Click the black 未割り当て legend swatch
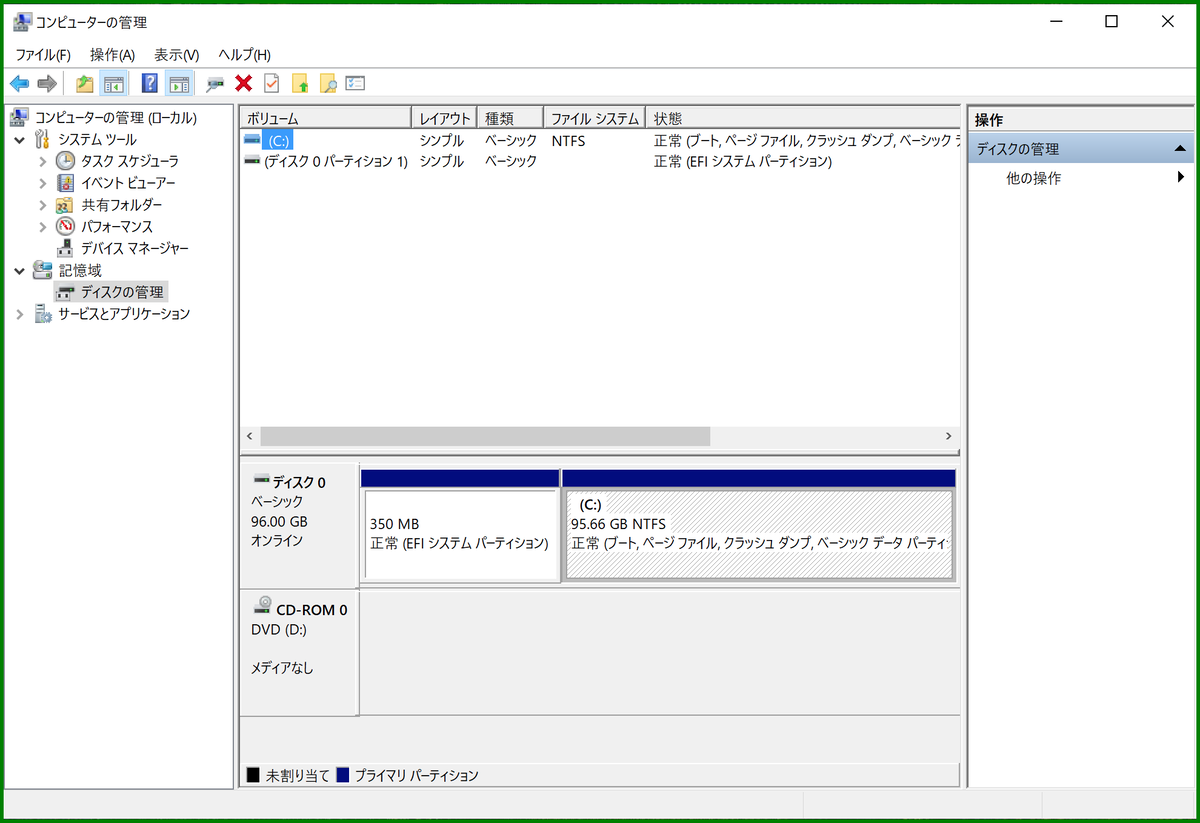 click(x=253, y=775)
